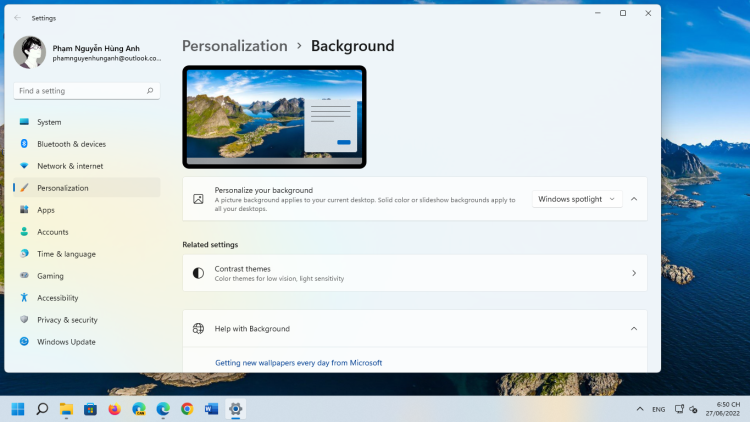Click the Settings gear in taskbar
750x422 pixels.
click(235, 409)
